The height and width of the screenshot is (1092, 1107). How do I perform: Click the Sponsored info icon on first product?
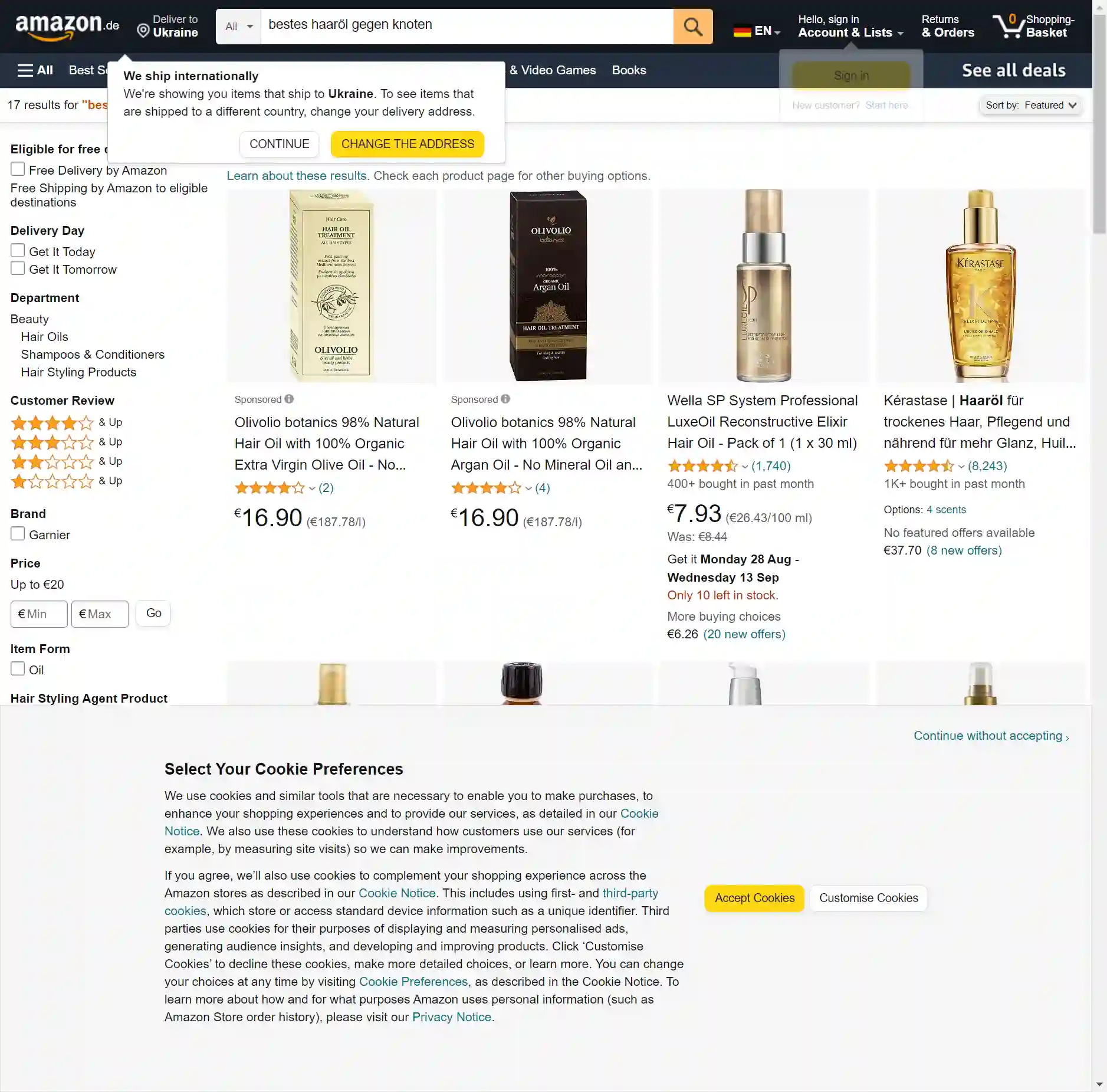pyautogui.click(x=289, y=399)
